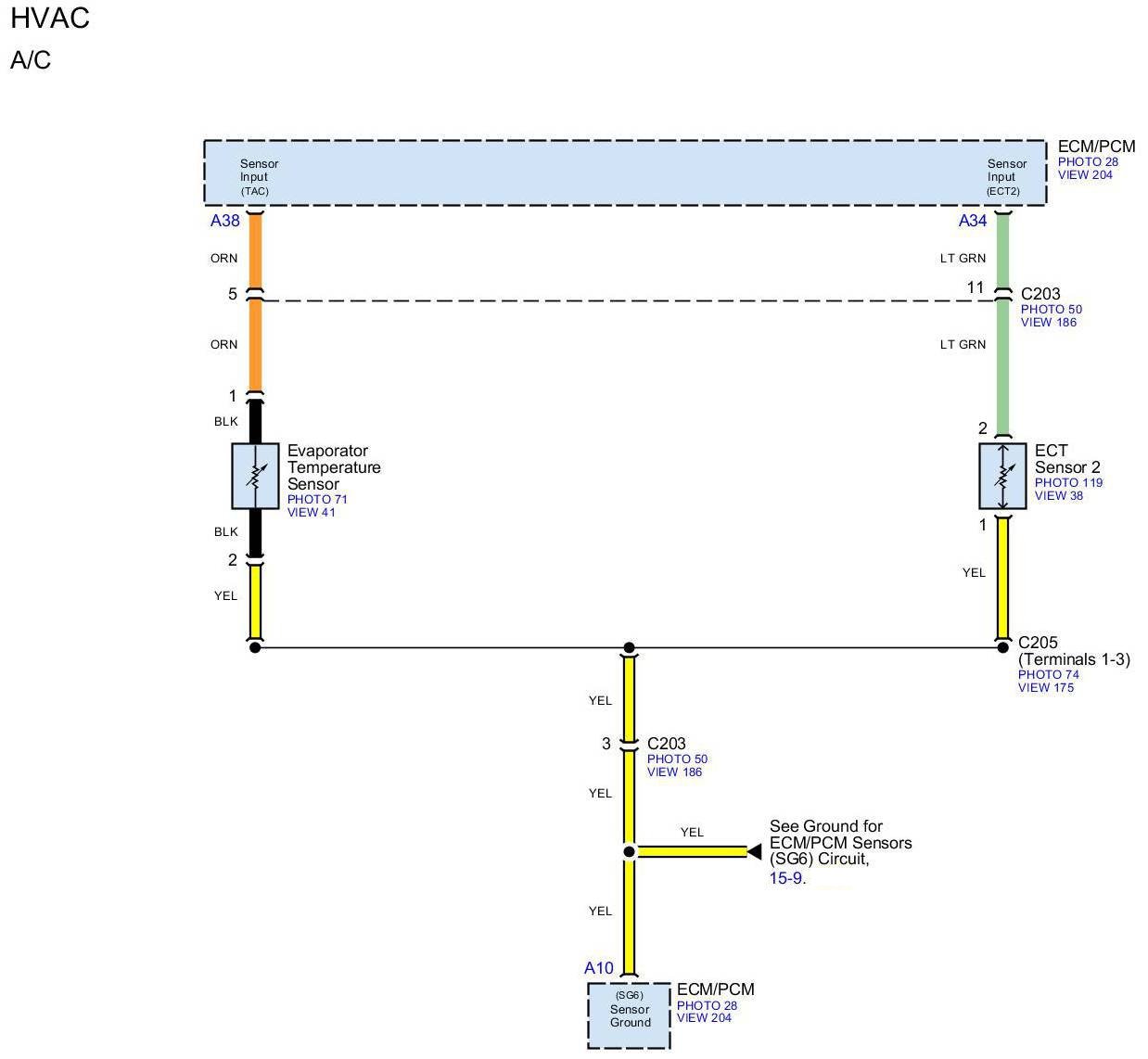Click the C205 splice dot at right
Image resolution: width=1148 pixels, height=1059 pixels.
tap(1002, 647)
